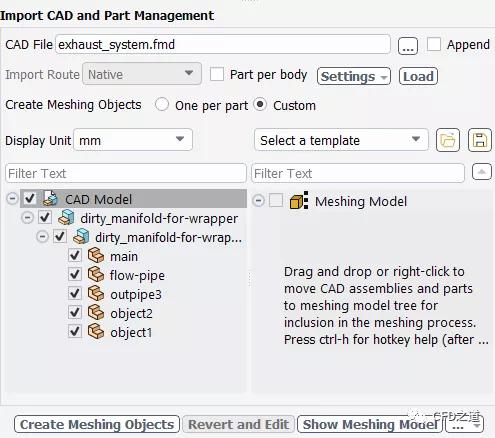
Task: Click the CAD File input field
Action: coord(223,44)
